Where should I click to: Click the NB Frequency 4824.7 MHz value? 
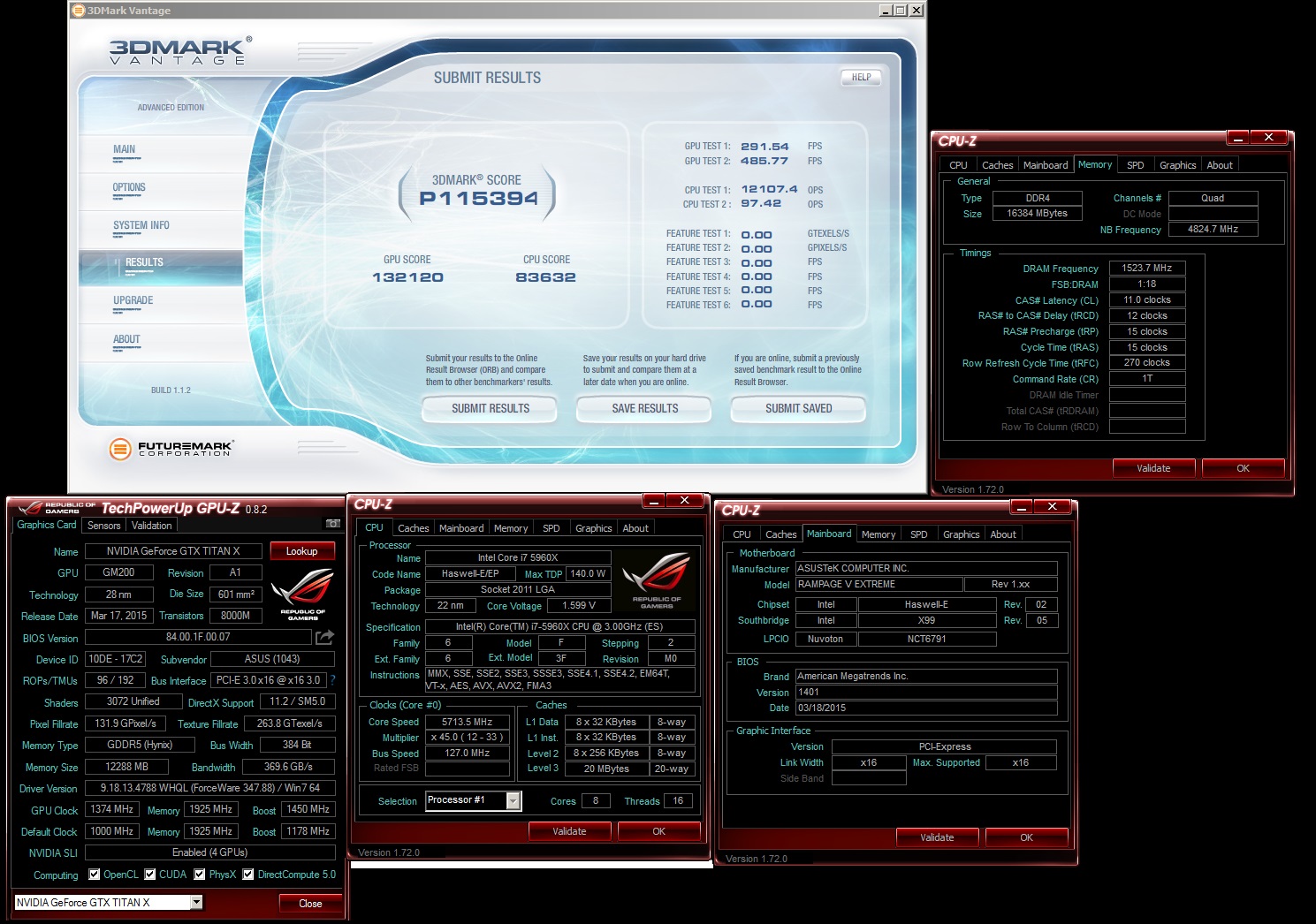click(1213, 229)
